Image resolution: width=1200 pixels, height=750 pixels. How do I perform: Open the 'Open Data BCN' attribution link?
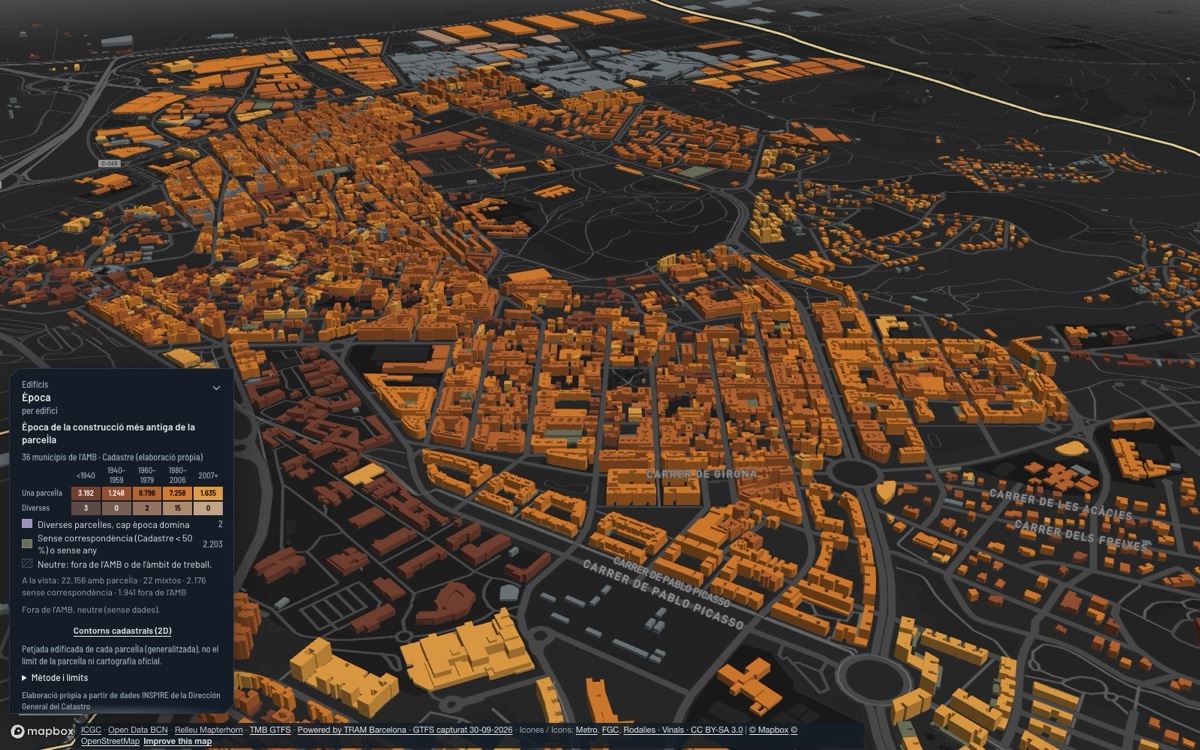[138, 730]
